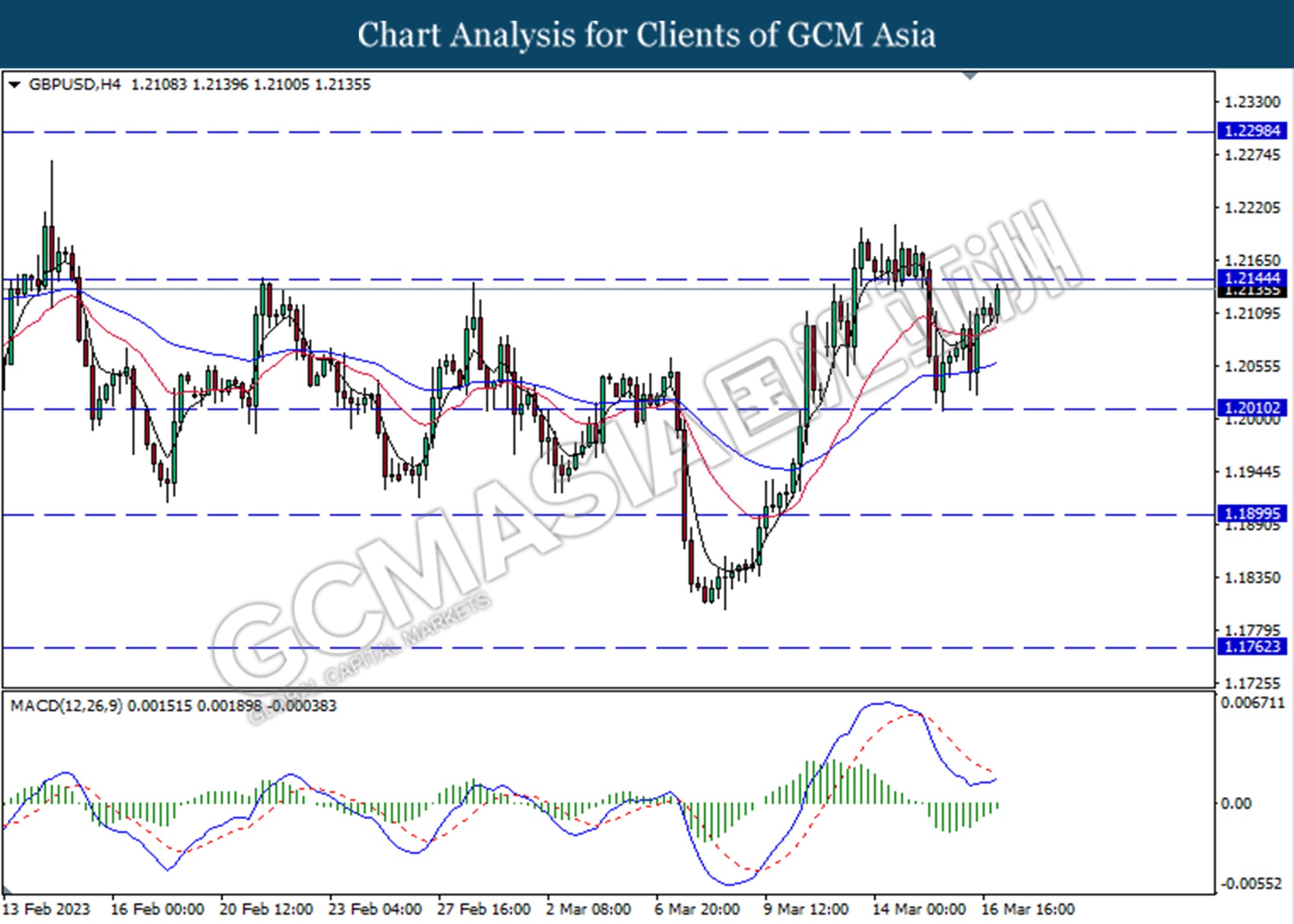This screenshot has width=1294, height=924.
Task: Click the 1.22205 price axis value
Action: [x=1252, y=208]
